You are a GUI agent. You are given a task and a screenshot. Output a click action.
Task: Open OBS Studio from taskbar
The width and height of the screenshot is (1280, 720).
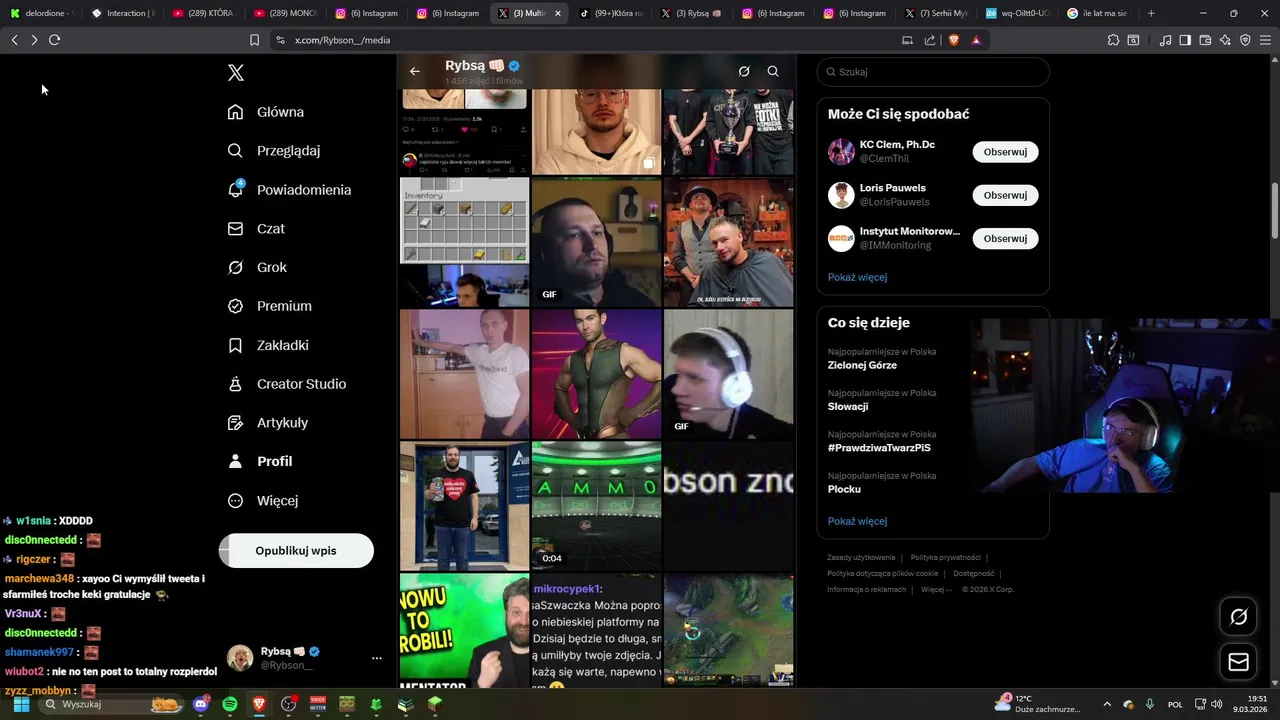tap(289, 704)
